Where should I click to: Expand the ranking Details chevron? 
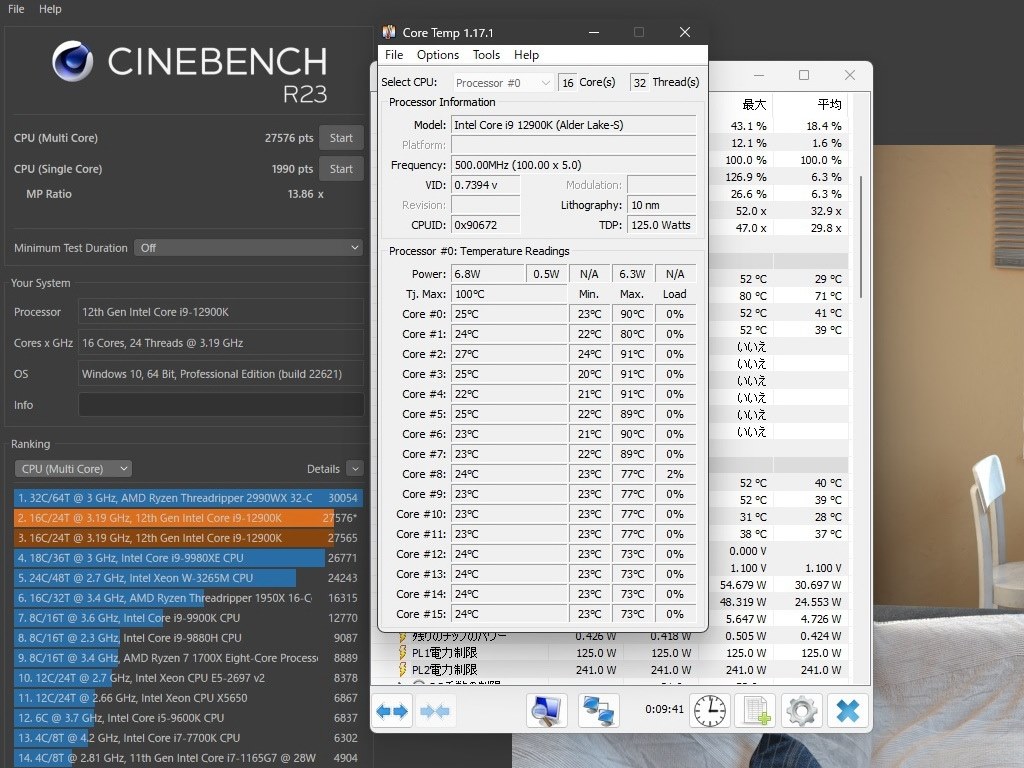(354, 468)
